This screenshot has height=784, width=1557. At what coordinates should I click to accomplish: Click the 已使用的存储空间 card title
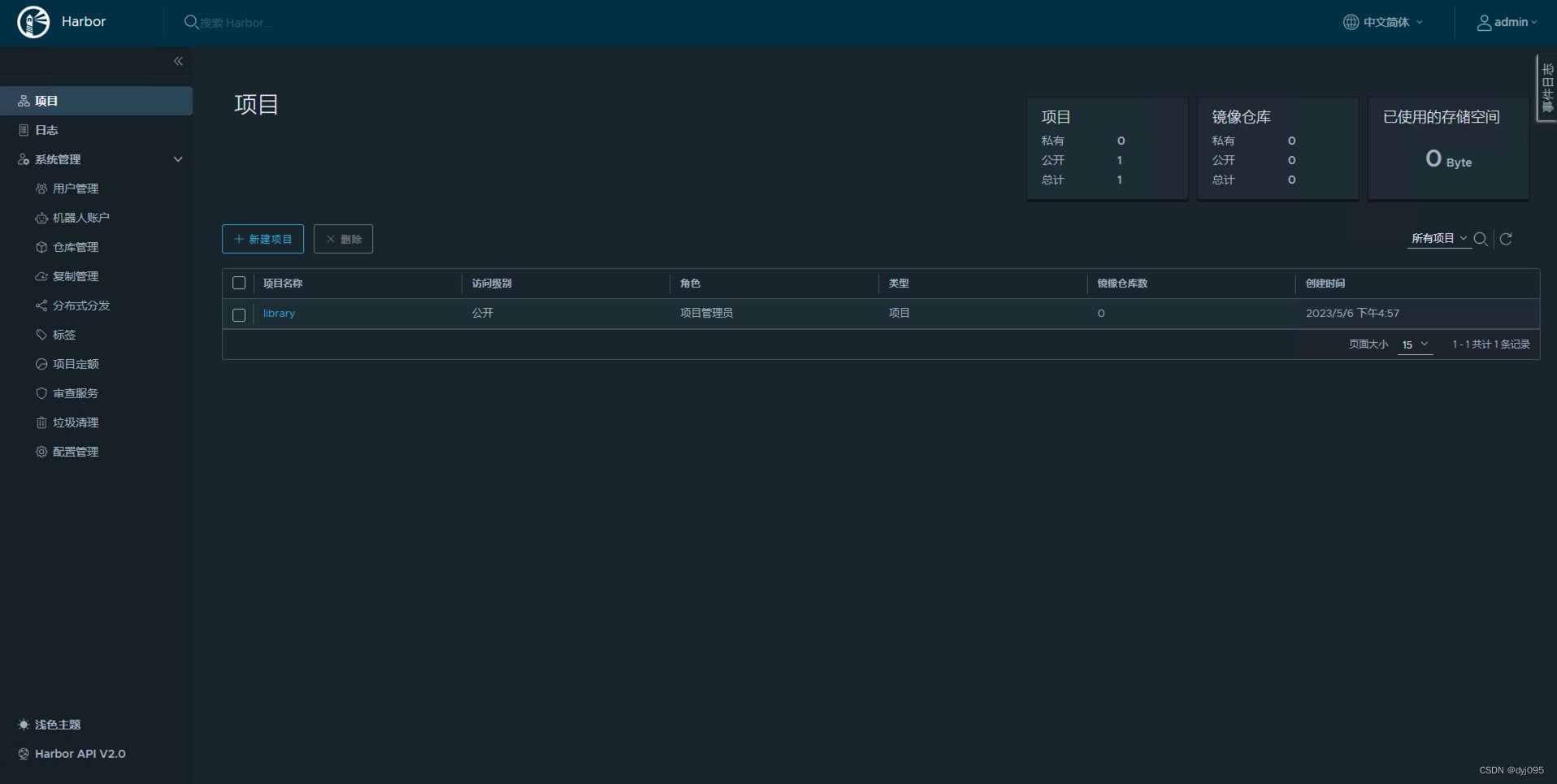1442,117
